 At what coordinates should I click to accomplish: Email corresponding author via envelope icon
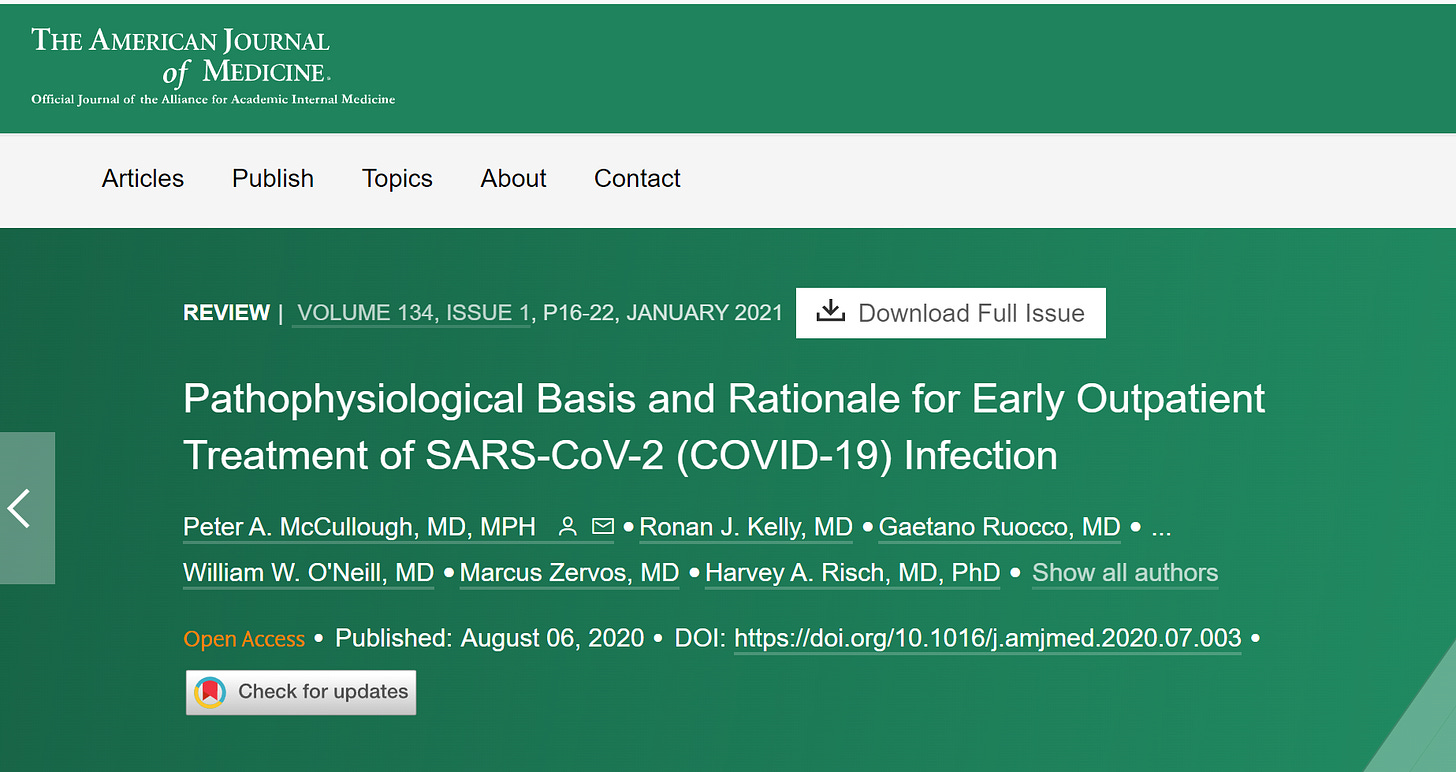coord(602,526)
